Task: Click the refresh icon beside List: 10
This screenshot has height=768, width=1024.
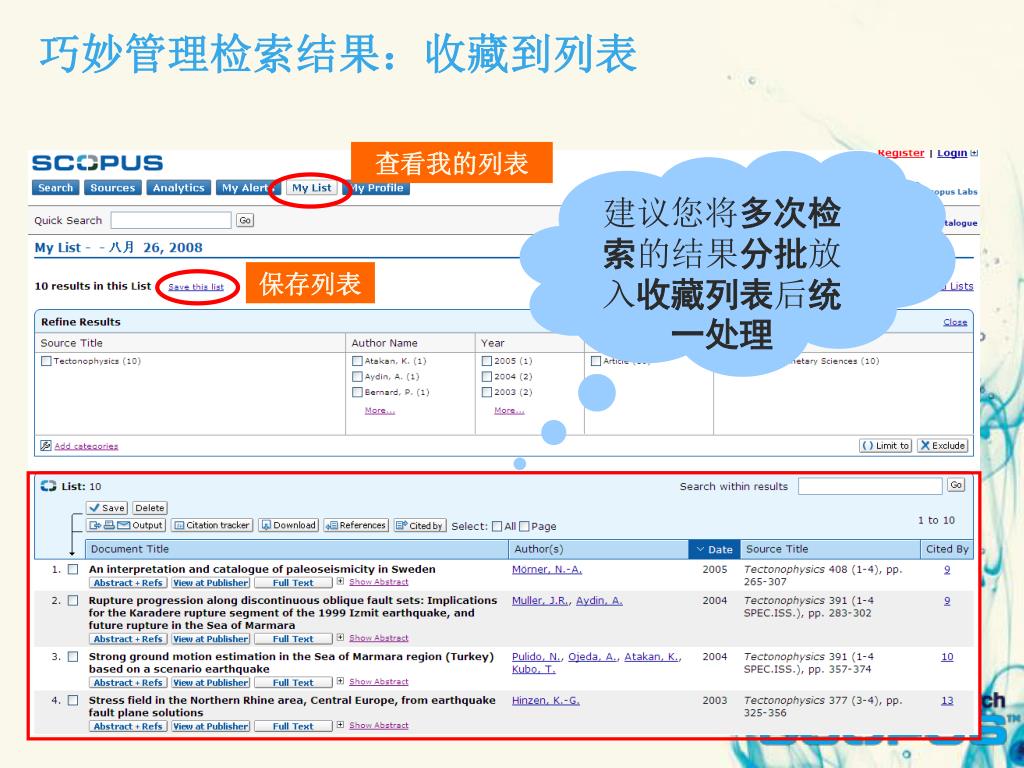Action: pyautogui.click(x=48, y=486)
